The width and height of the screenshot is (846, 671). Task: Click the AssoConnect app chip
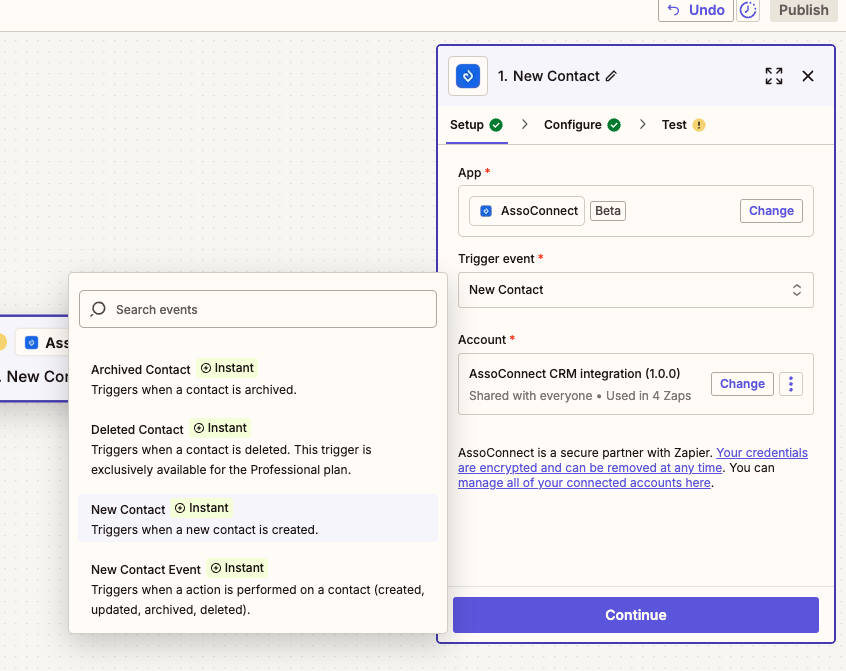pyautogui.click(x=527, y=211)
